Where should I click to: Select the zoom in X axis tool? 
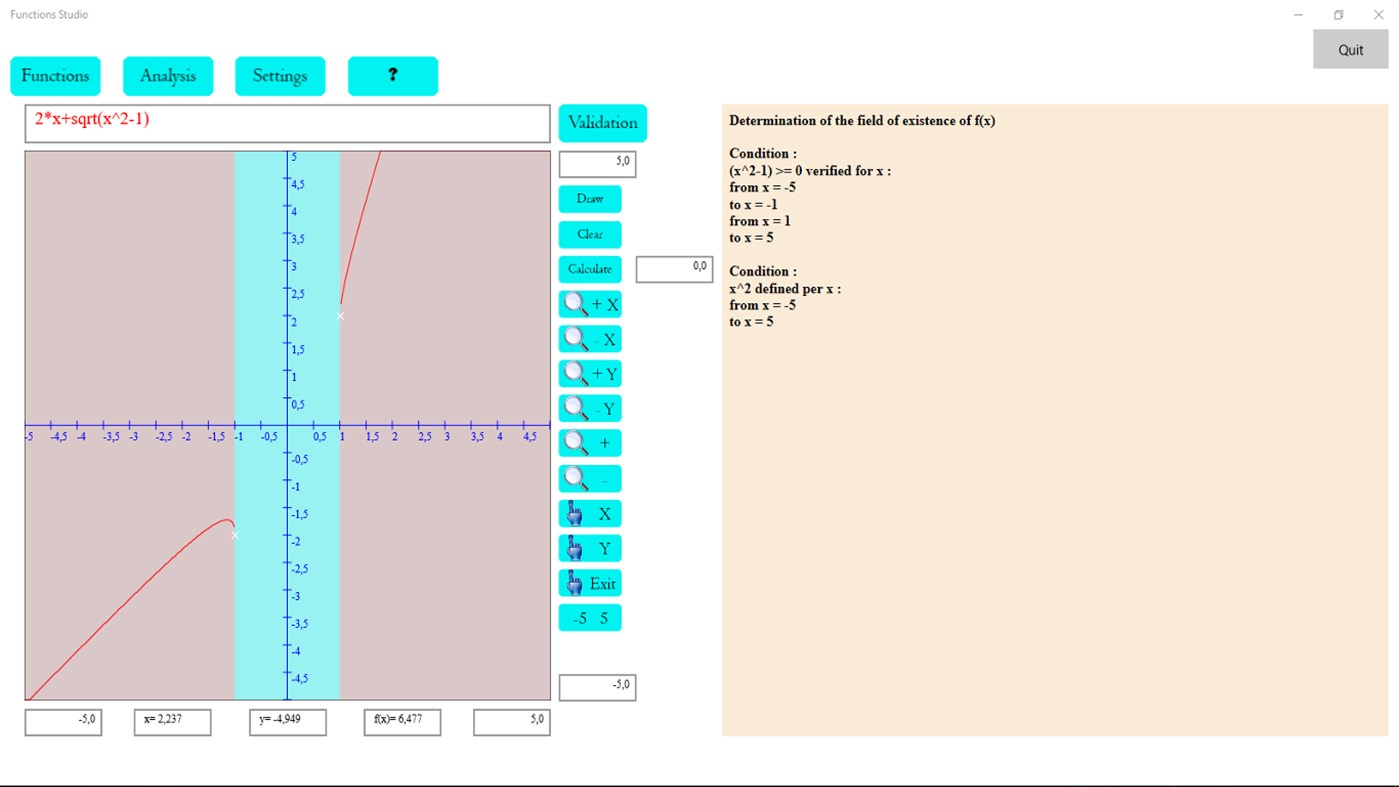pyautogui.click(x=589, y=304)
